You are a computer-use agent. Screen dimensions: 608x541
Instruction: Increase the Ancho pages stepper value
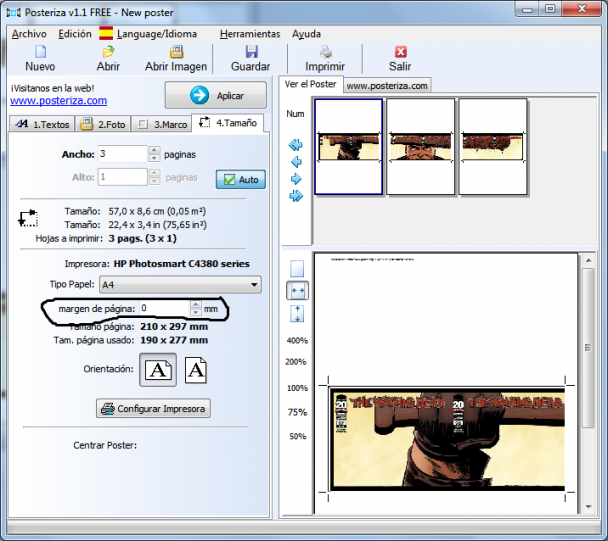point(154,150)
